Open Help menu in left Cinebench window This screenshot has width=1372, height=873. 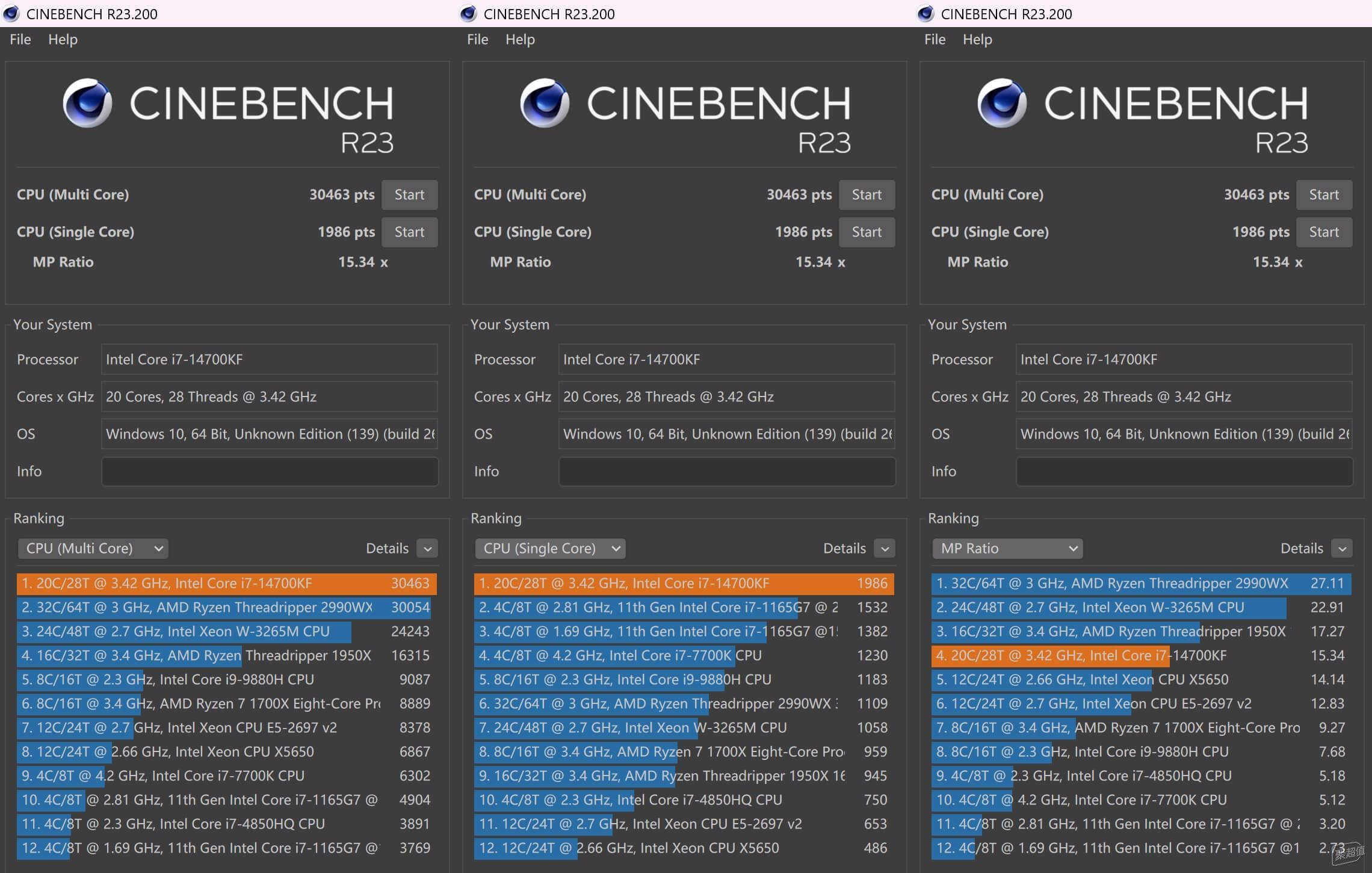[63, 39]
